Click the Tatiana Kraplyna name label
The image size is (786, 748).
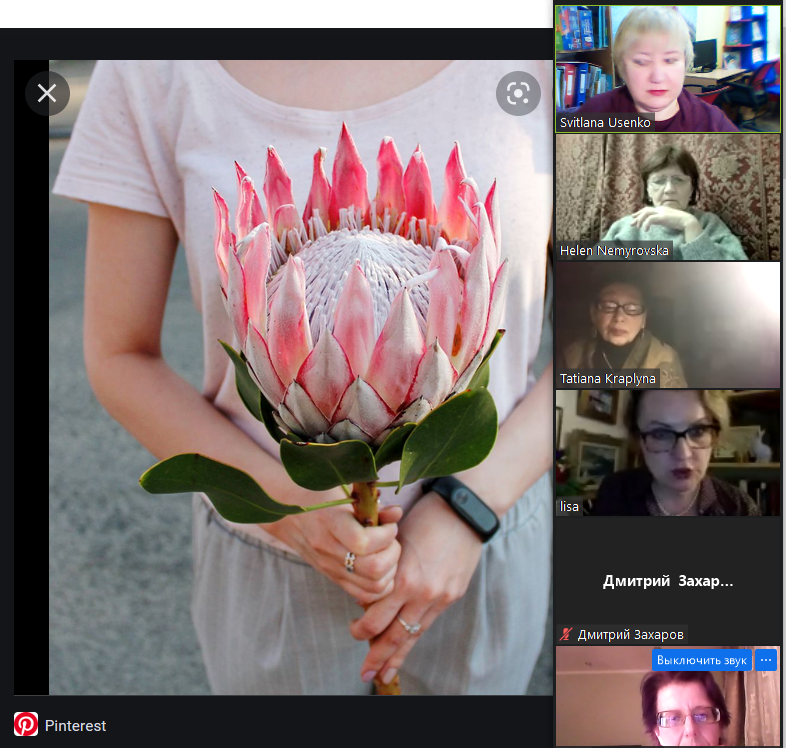click(x=608, y=379)
